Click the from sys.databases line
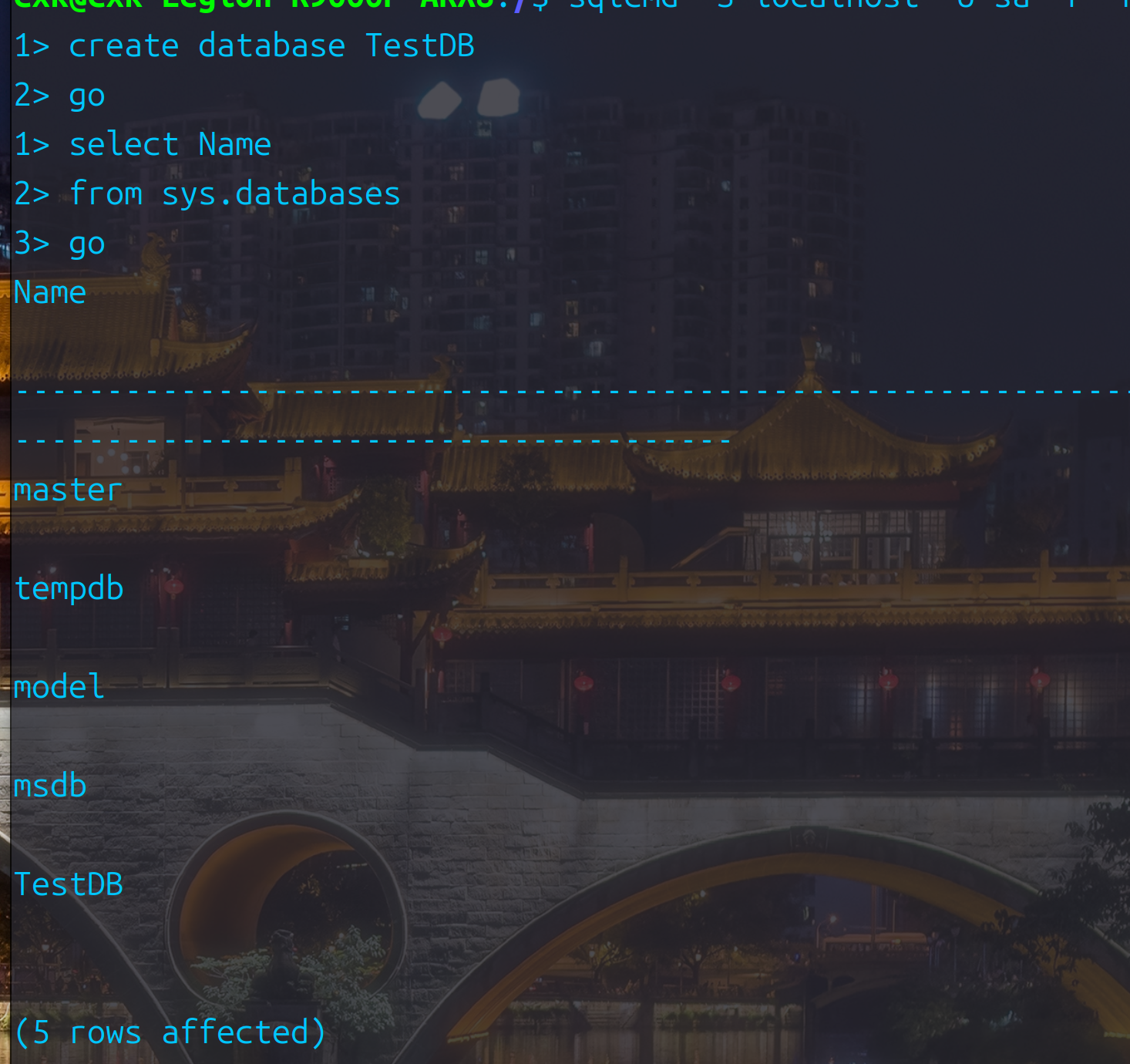 point(234,193)
